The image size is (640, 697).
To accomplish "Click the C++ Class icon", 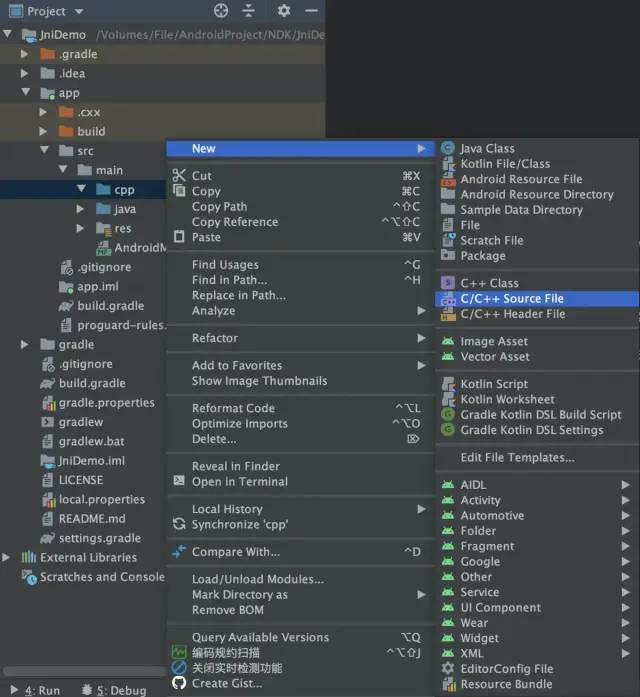I will pyautogui.click(x=448, y=283).
